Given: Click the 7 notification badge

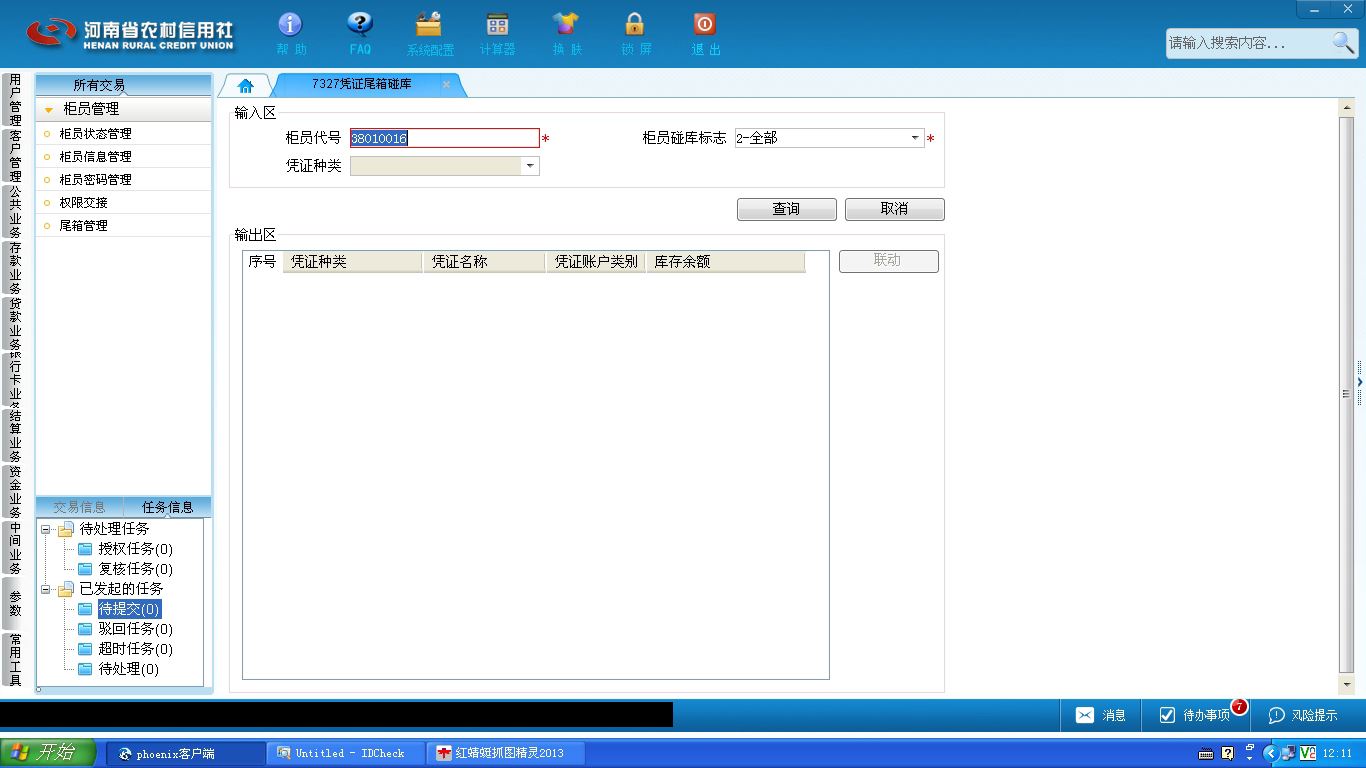Looking at the screenshot, I should pyautogui.click(x=1239, y=707).
